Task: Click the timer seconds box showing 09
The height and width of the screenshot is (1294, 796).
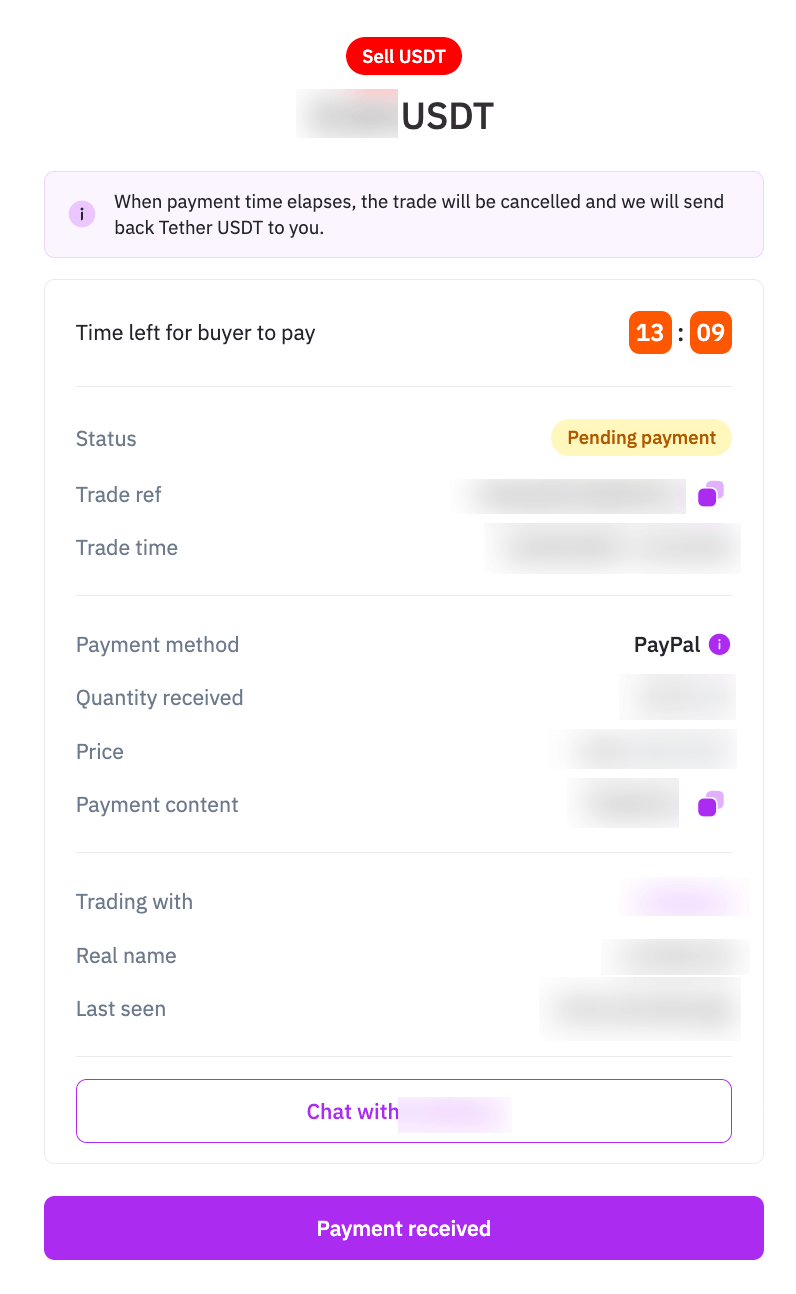Action: tap(711, 333)
